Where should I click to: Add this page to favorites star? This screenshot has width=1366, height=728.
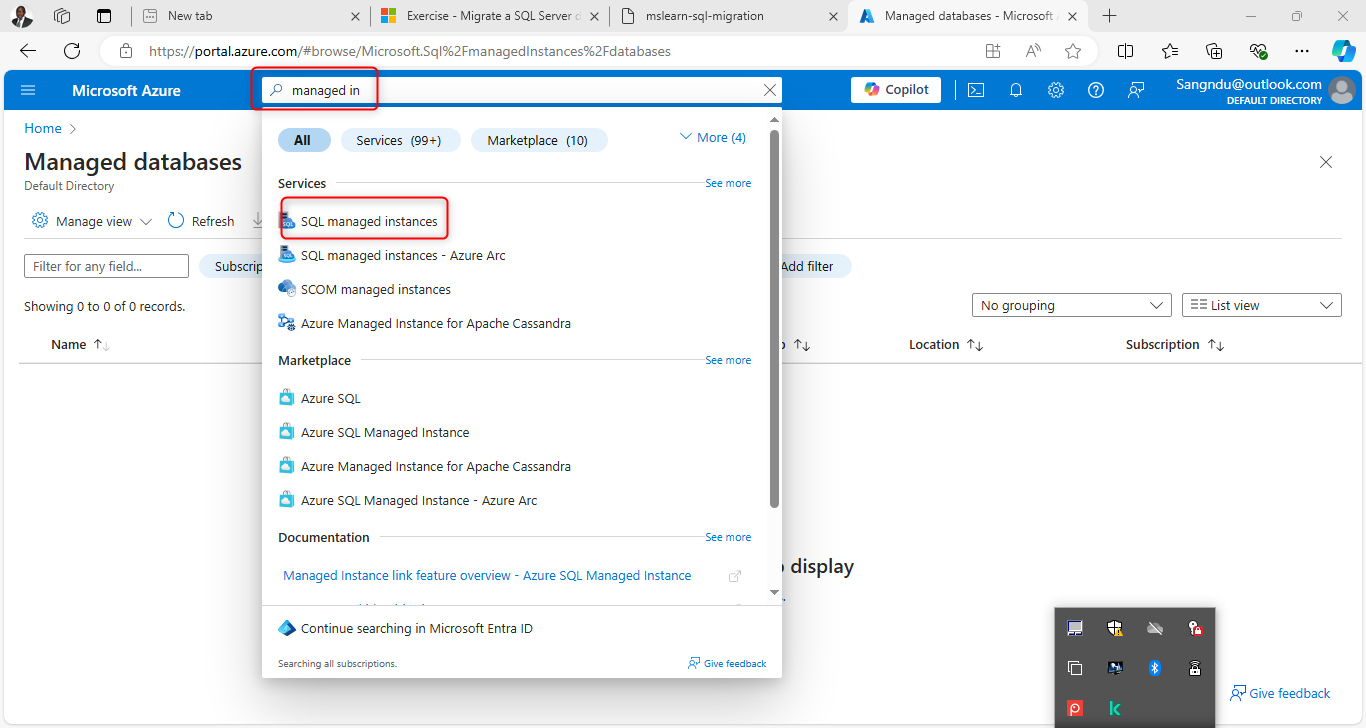tap(1073, 51)
